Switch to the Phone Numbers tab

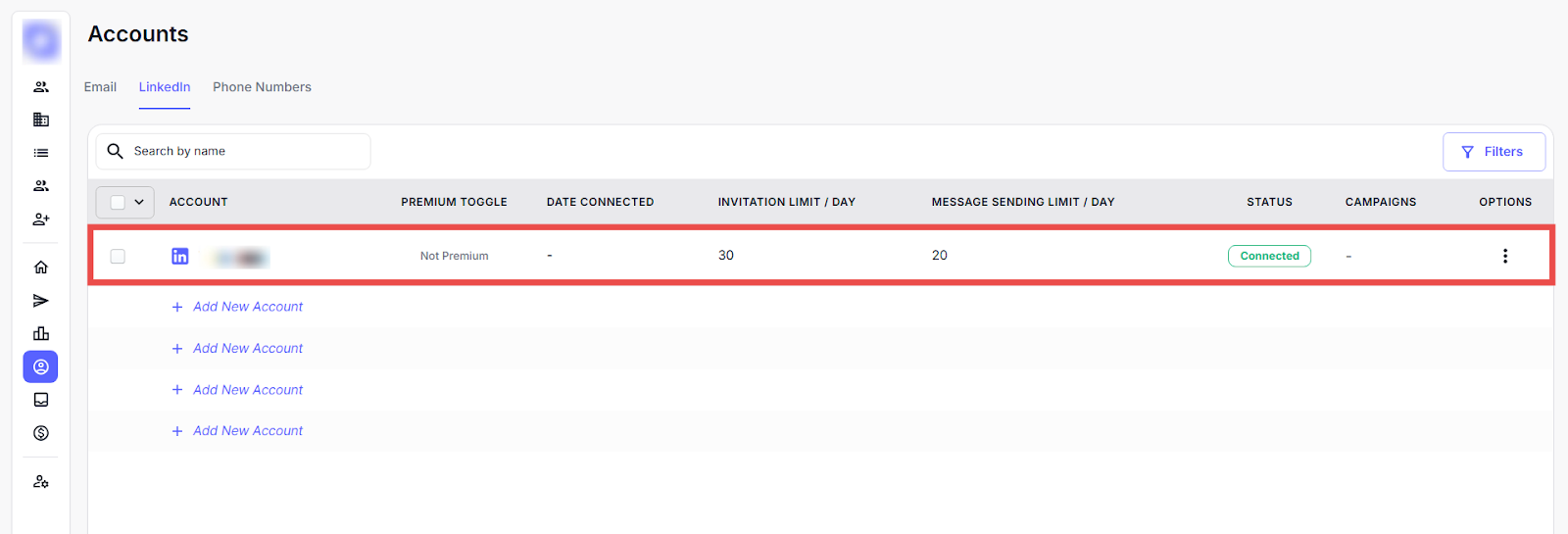point(262,87)
